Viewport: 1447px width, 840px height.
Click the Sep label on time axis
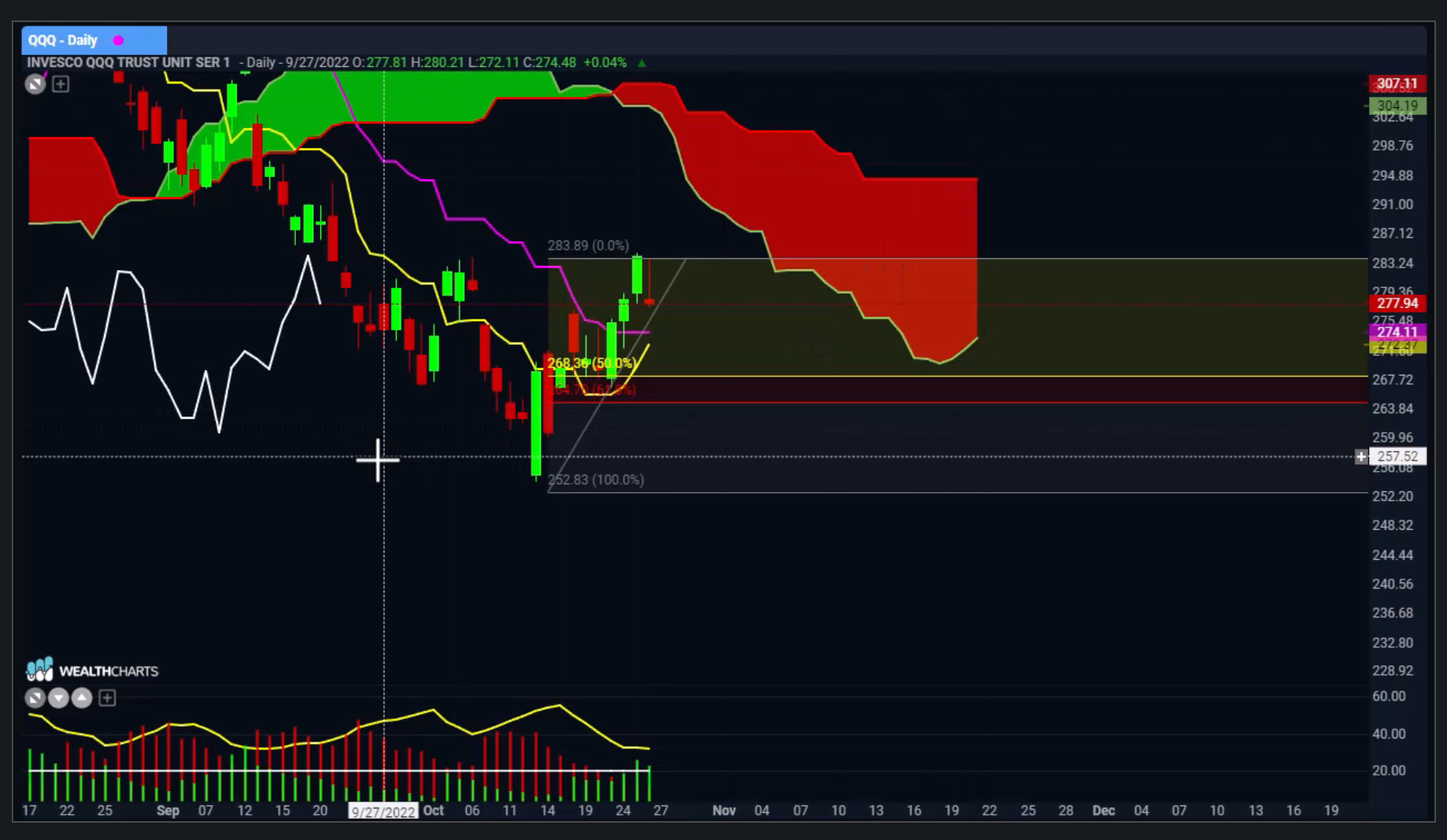(x=168, y=811)
